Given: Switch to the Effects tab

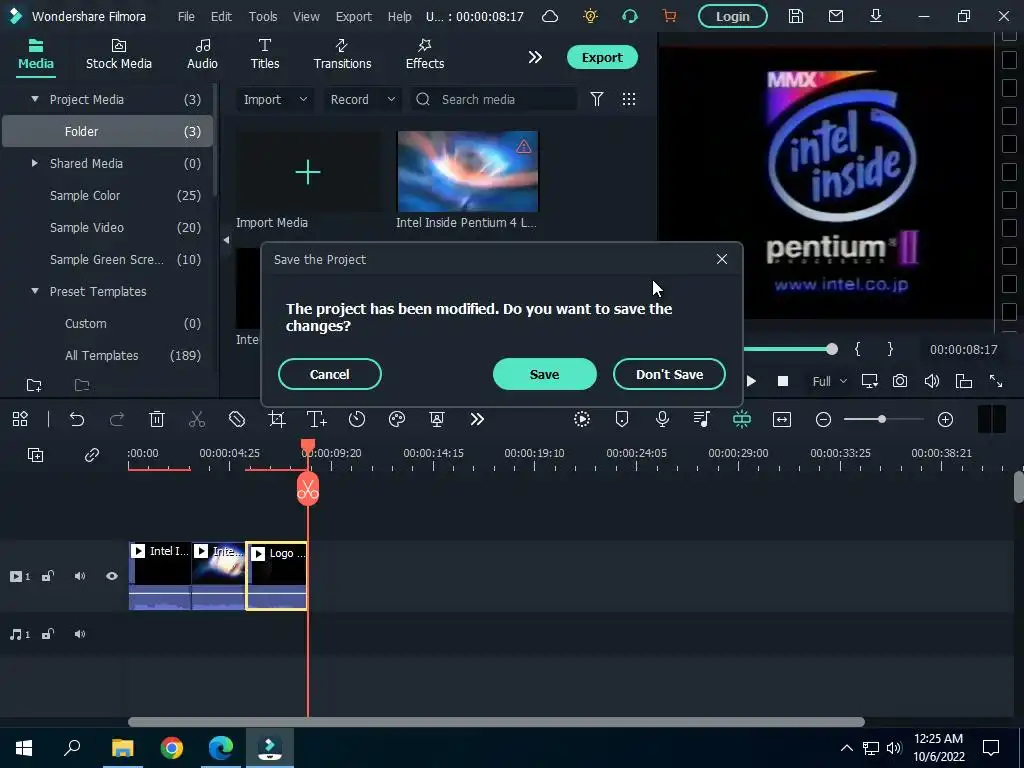Looking at the screenshot, I should click(424, 54).
